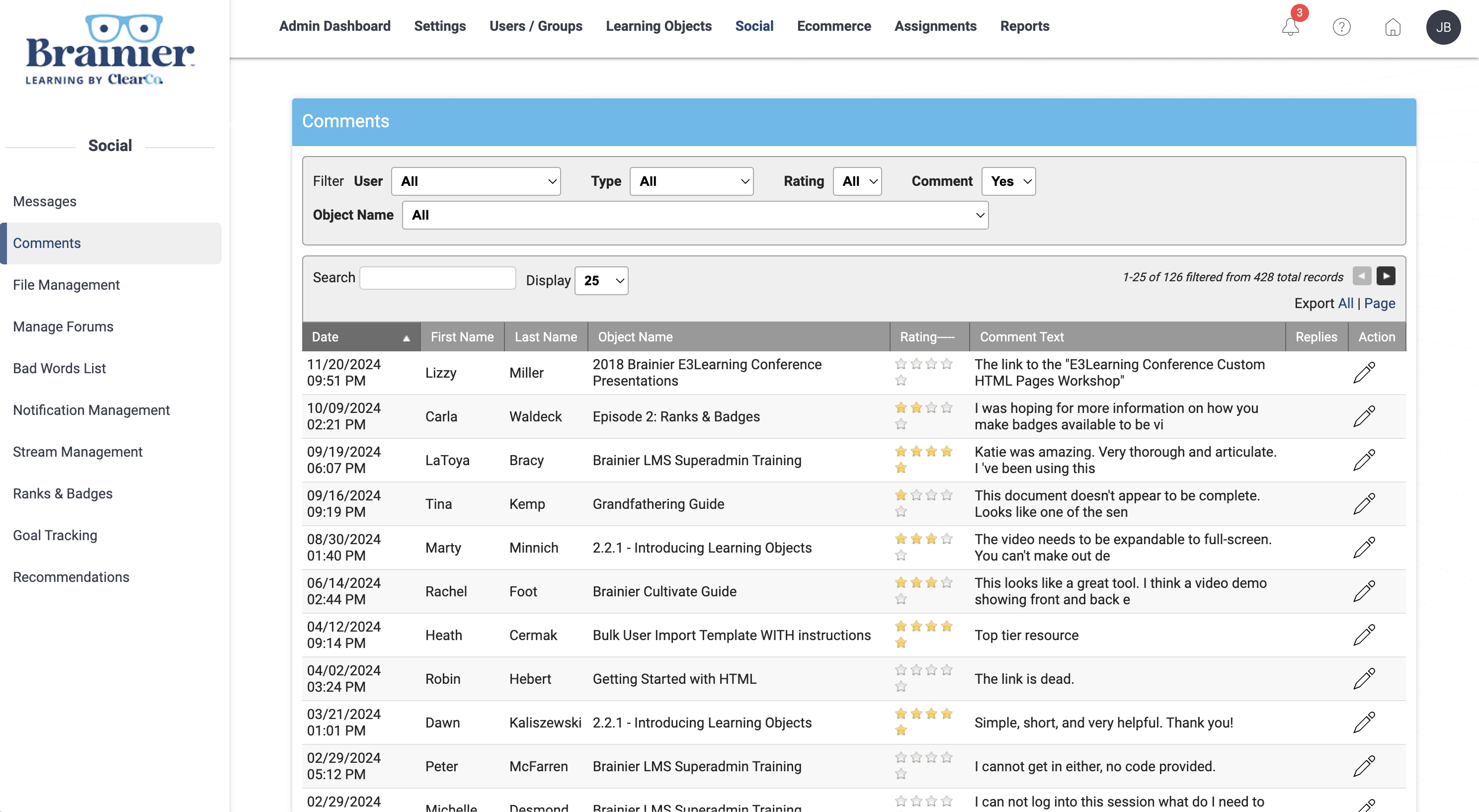
Task: Open the notifications bell icon
Action: coord(1290,26)
